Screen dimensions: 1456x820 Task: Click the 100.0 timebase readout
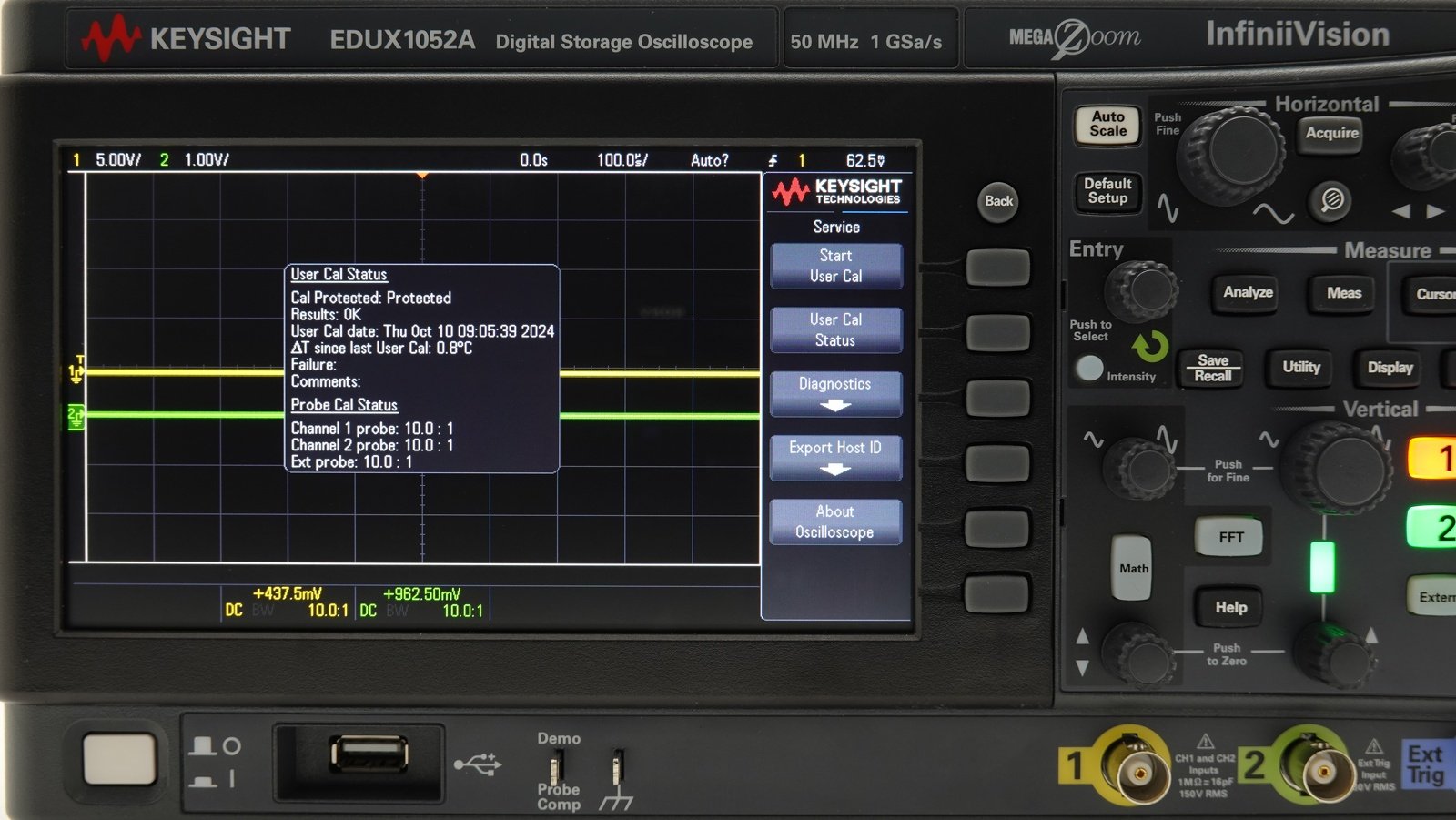[622, 160]
